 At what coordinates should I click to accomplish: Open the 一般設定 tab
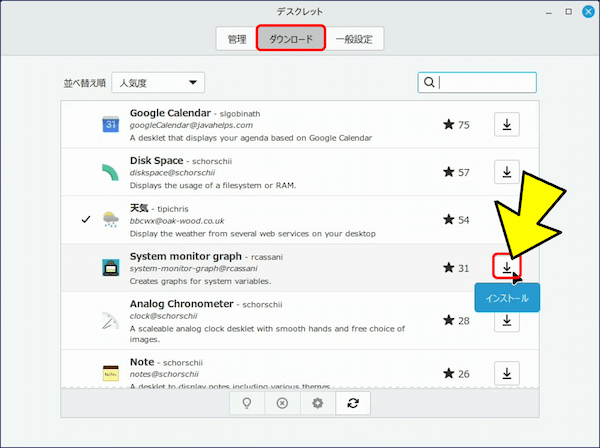pyautogui.click(x=354, y=39)
